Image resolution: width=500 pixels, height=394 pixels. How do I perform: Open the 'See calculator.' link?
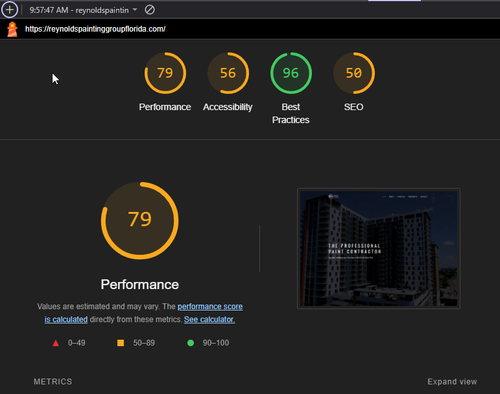tap(209, 319)
